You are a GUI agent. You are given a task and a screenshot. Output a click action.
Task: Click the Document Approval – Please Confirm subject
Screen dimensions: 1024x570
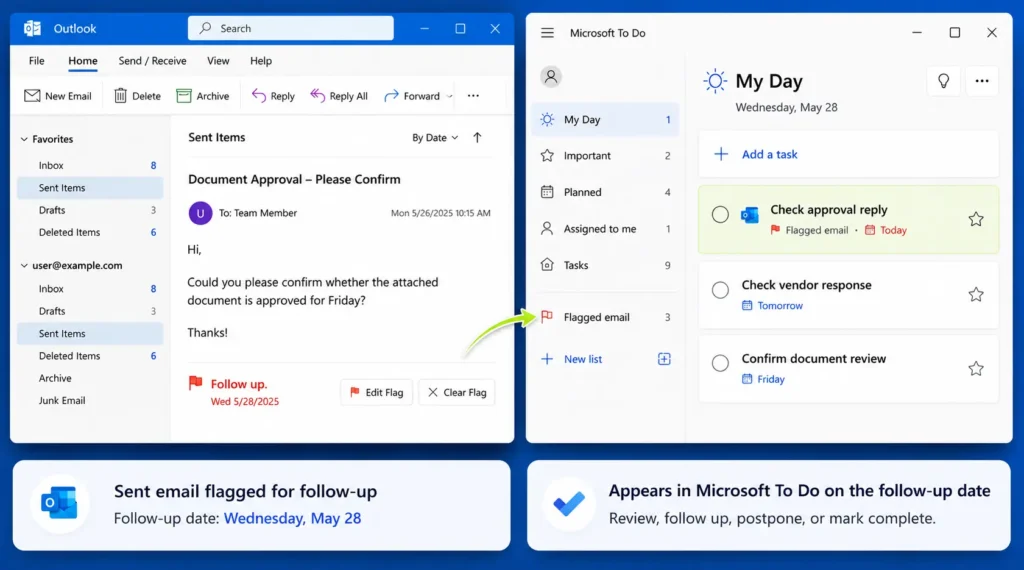pos(294,179)
